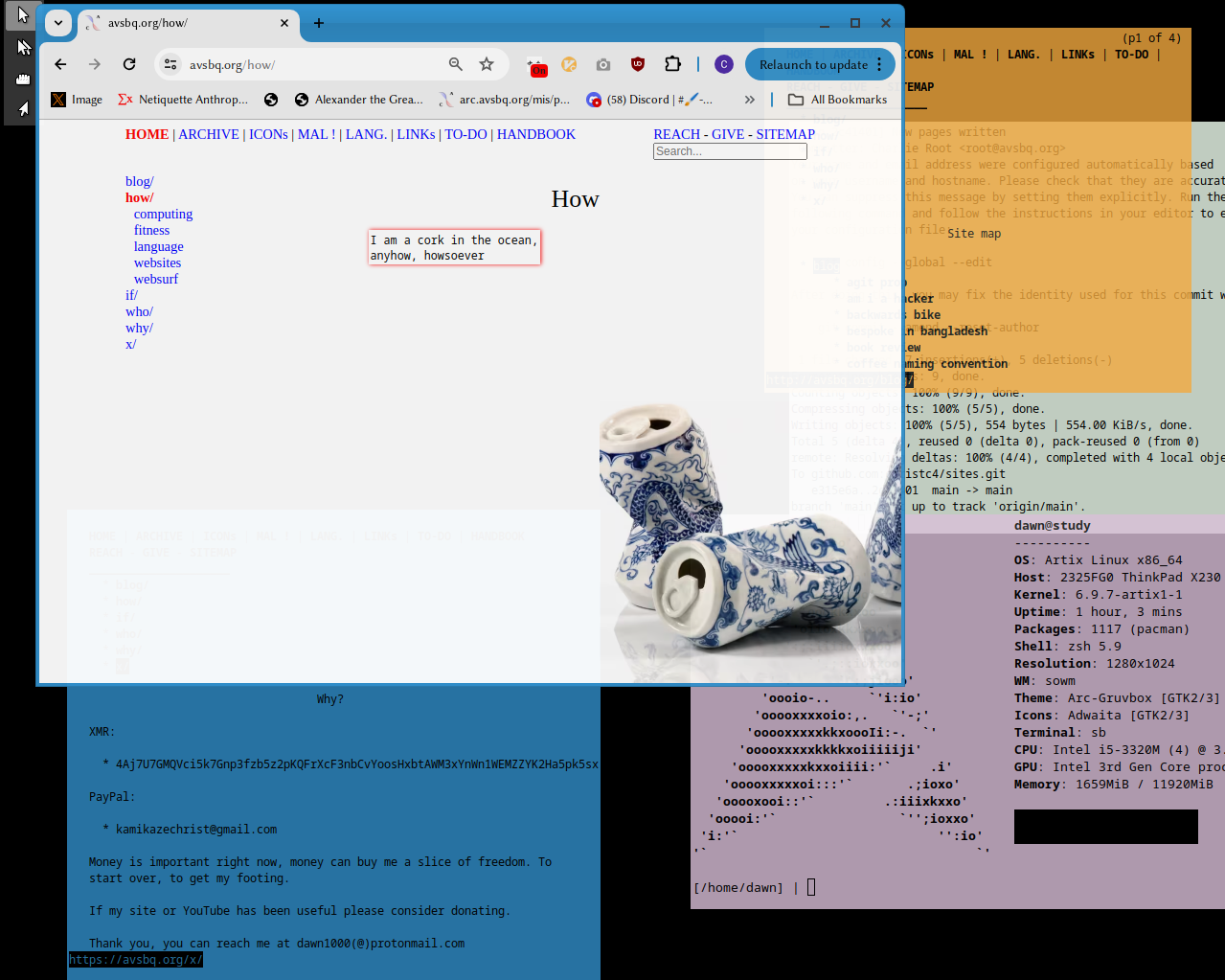1225x980 pixels.
Task: Bookmark this page with the star icon
Action: (487, 64)
